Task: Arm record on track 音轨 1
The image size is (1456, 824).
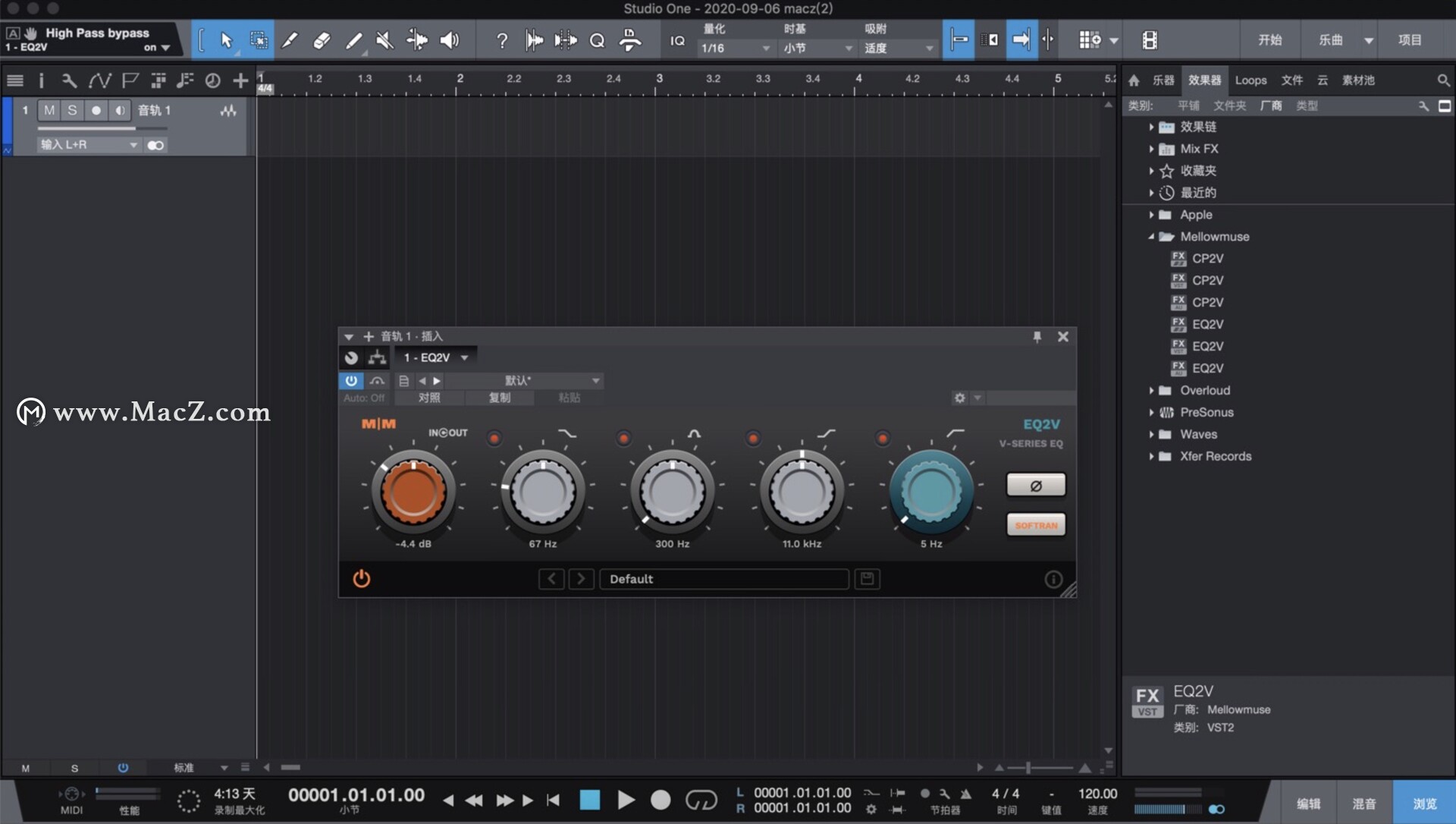Action: pos(96,110)
